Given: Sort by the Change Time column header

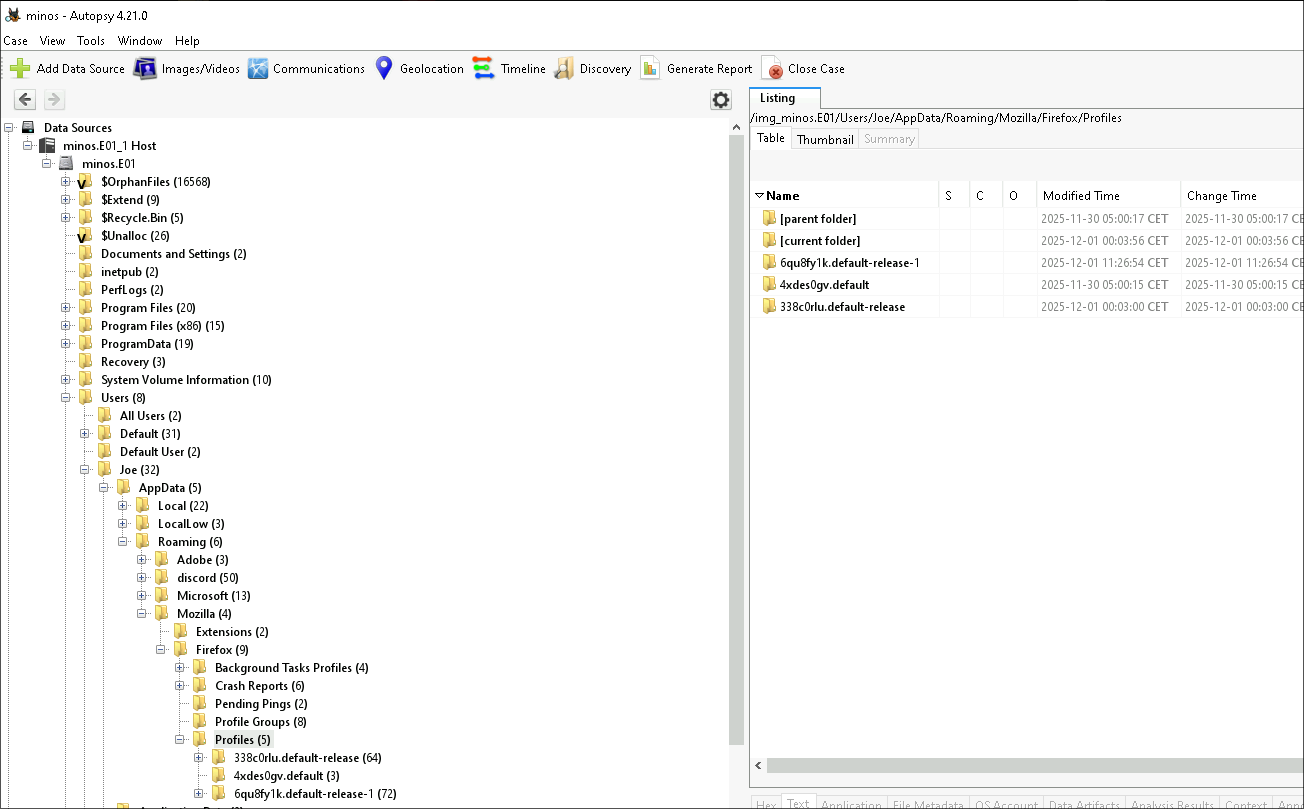Looking at the screenshot, I should (x=1243, y=196).
